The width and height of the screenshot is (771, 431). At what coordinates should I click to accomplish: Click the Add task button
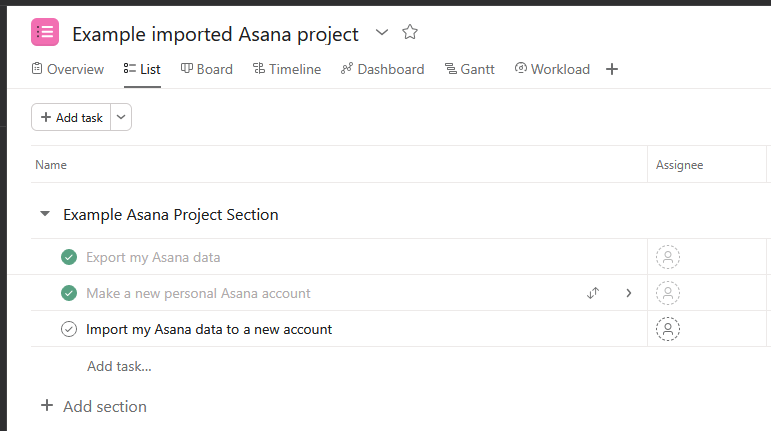point(71,117)
